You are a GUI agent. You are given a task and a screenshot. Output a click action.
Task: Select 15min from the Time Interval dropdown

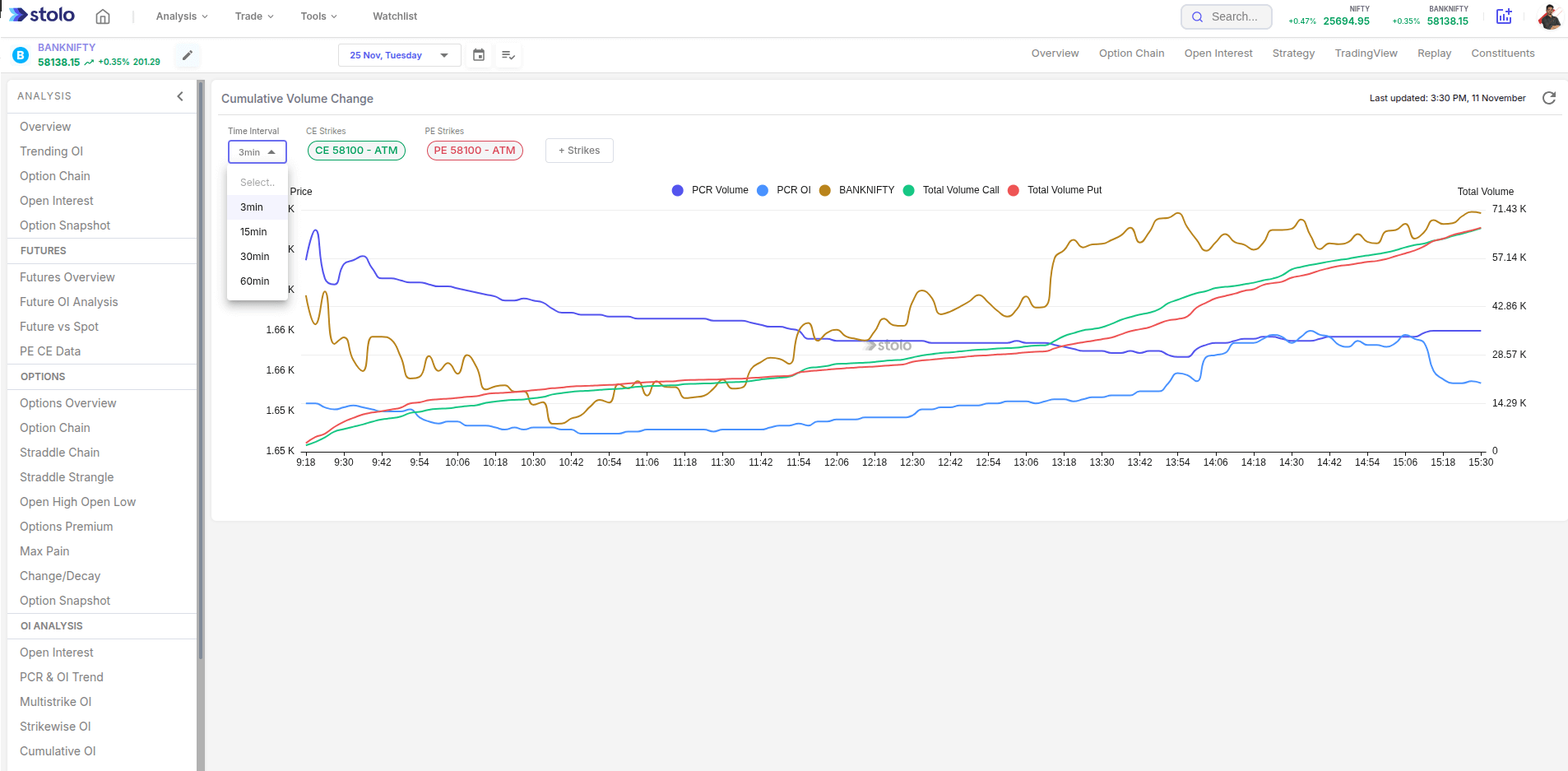(x=253, y=231)
